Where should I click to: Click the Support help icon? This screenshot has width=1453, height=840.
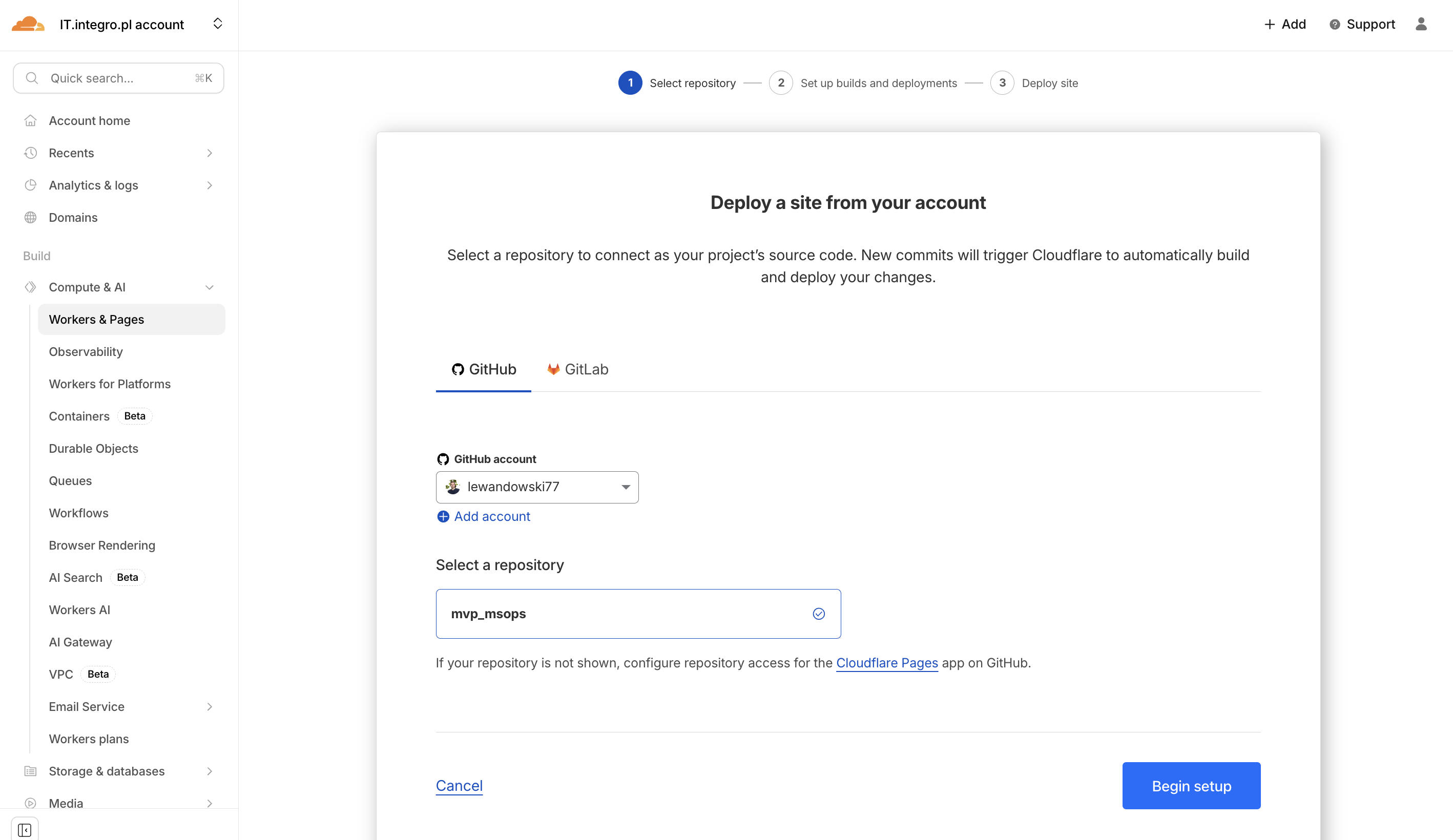point(1334,24)
